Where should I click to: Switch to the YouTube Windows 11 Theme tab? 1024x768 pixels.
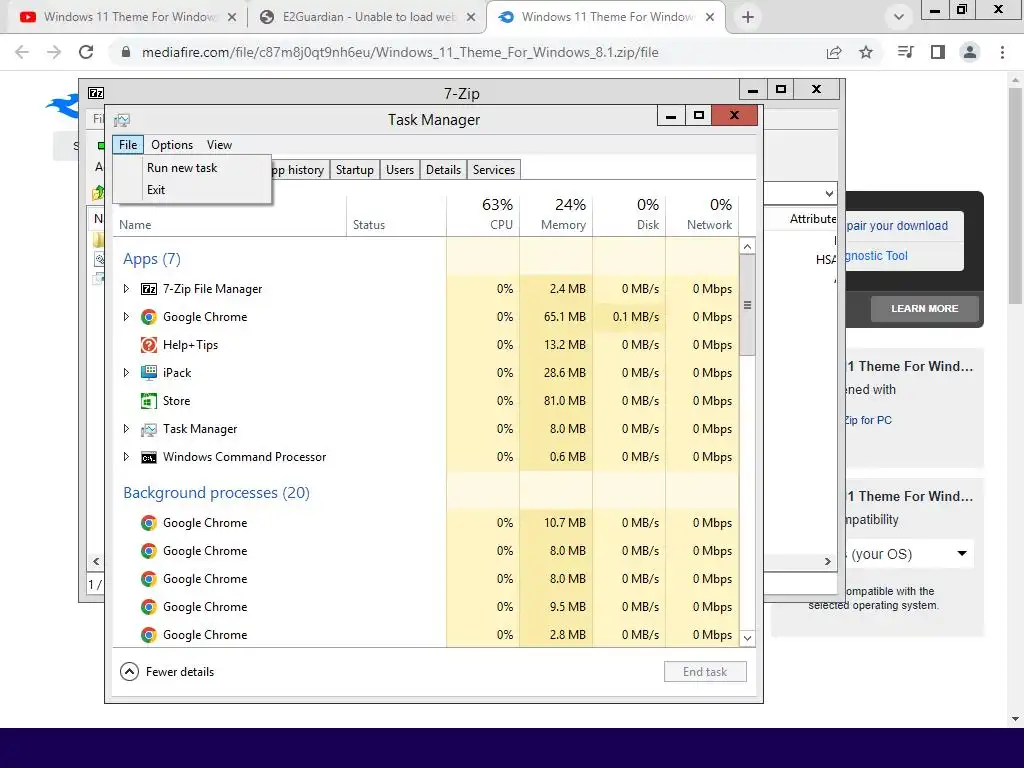[129, 17]
